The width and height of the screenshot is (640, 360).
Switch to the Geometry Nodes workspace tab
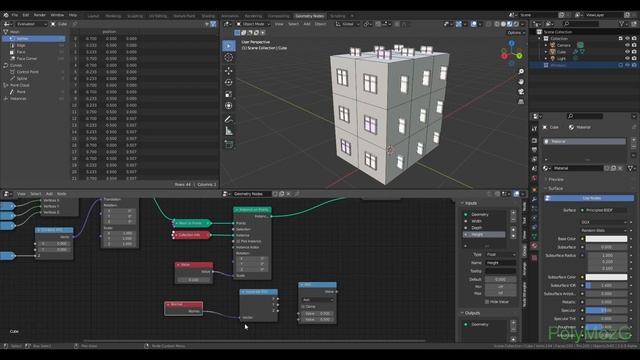tap(309, 16)
